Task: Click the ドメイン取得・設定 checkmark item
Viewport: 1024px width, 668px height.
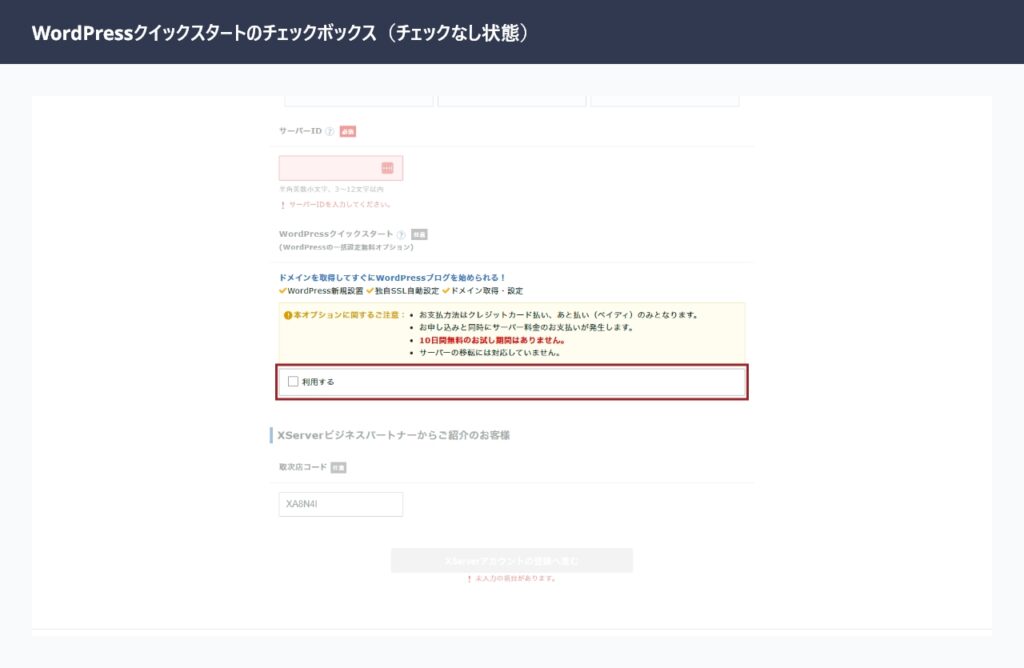Action: (483, 291)
